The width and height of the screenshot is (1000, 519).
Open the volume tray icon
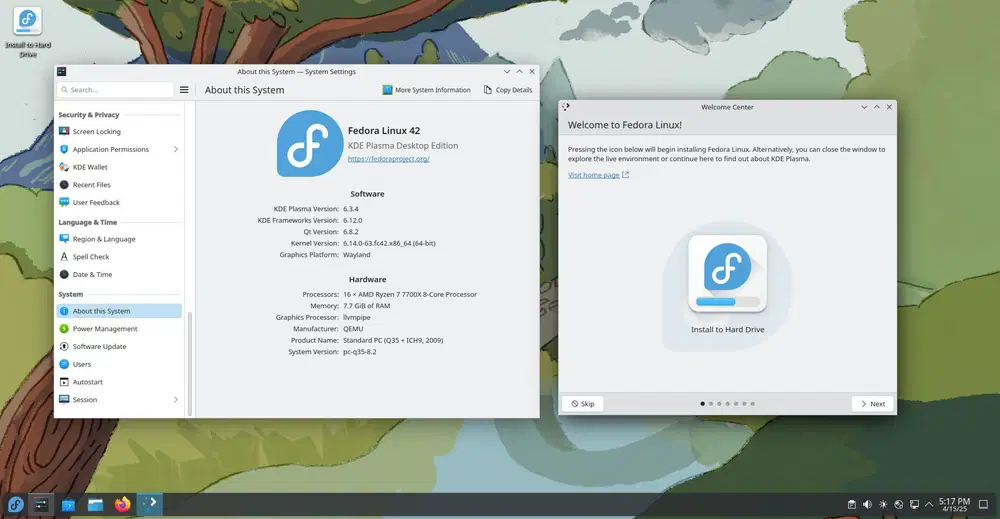867,504
